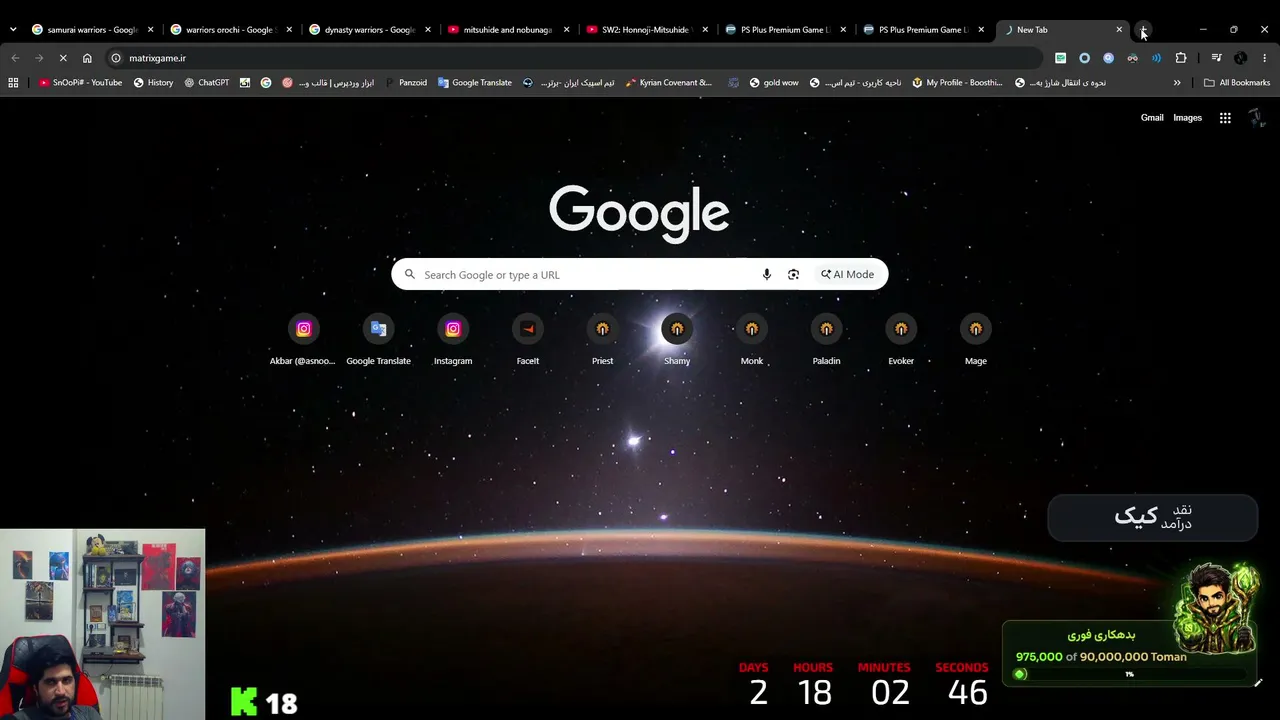Viewport: 1280px width, 720px height.
Task: Open the History bookmark
Action: (153, 83)
